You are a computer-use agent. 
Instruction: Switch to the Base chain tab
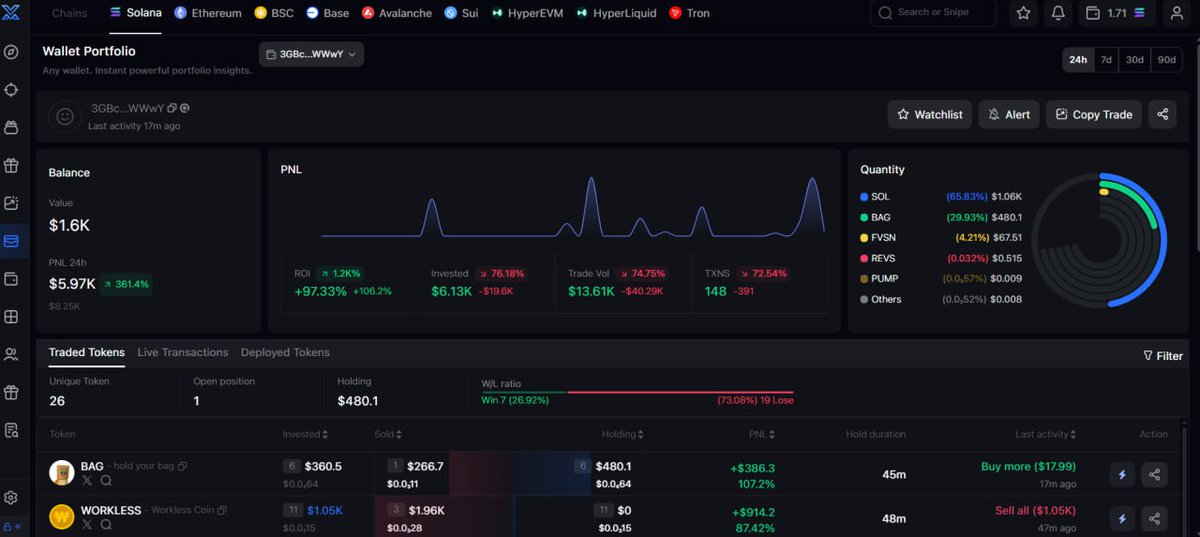coord(328,13)
